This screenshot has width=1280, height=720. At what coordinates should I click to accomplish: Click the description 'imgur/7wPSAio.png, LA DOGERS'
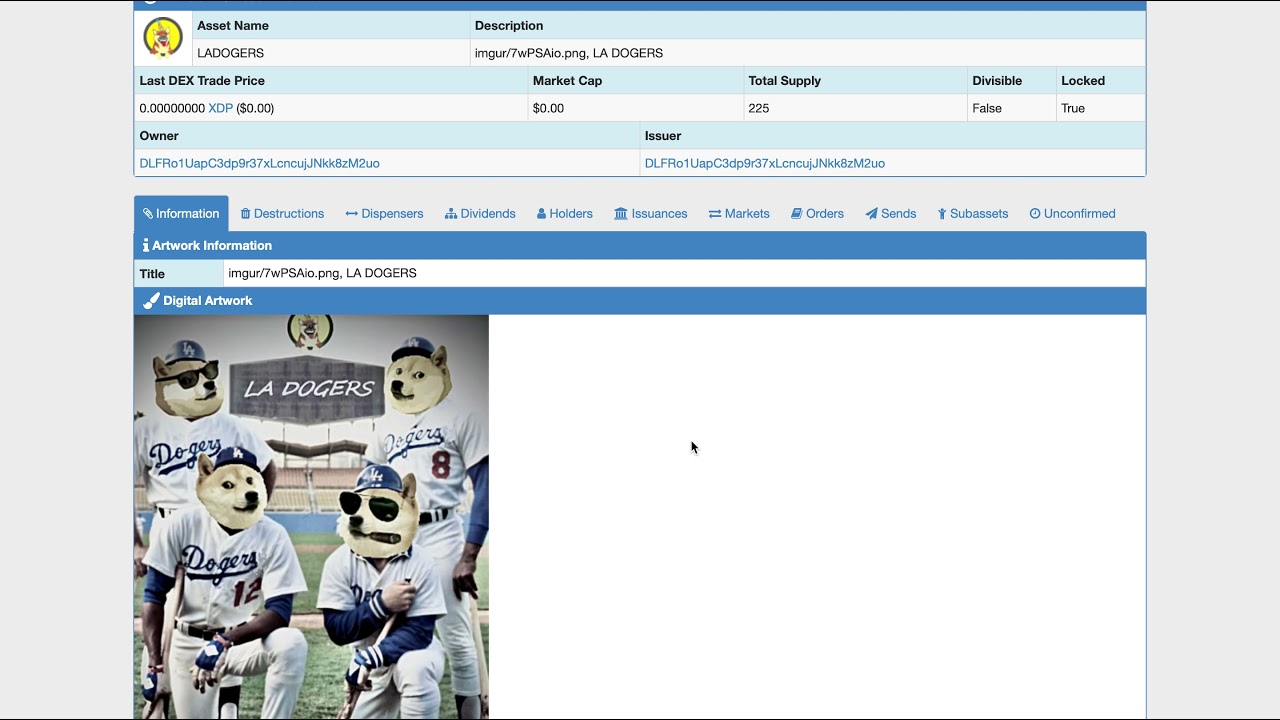(x=568, y=53)
